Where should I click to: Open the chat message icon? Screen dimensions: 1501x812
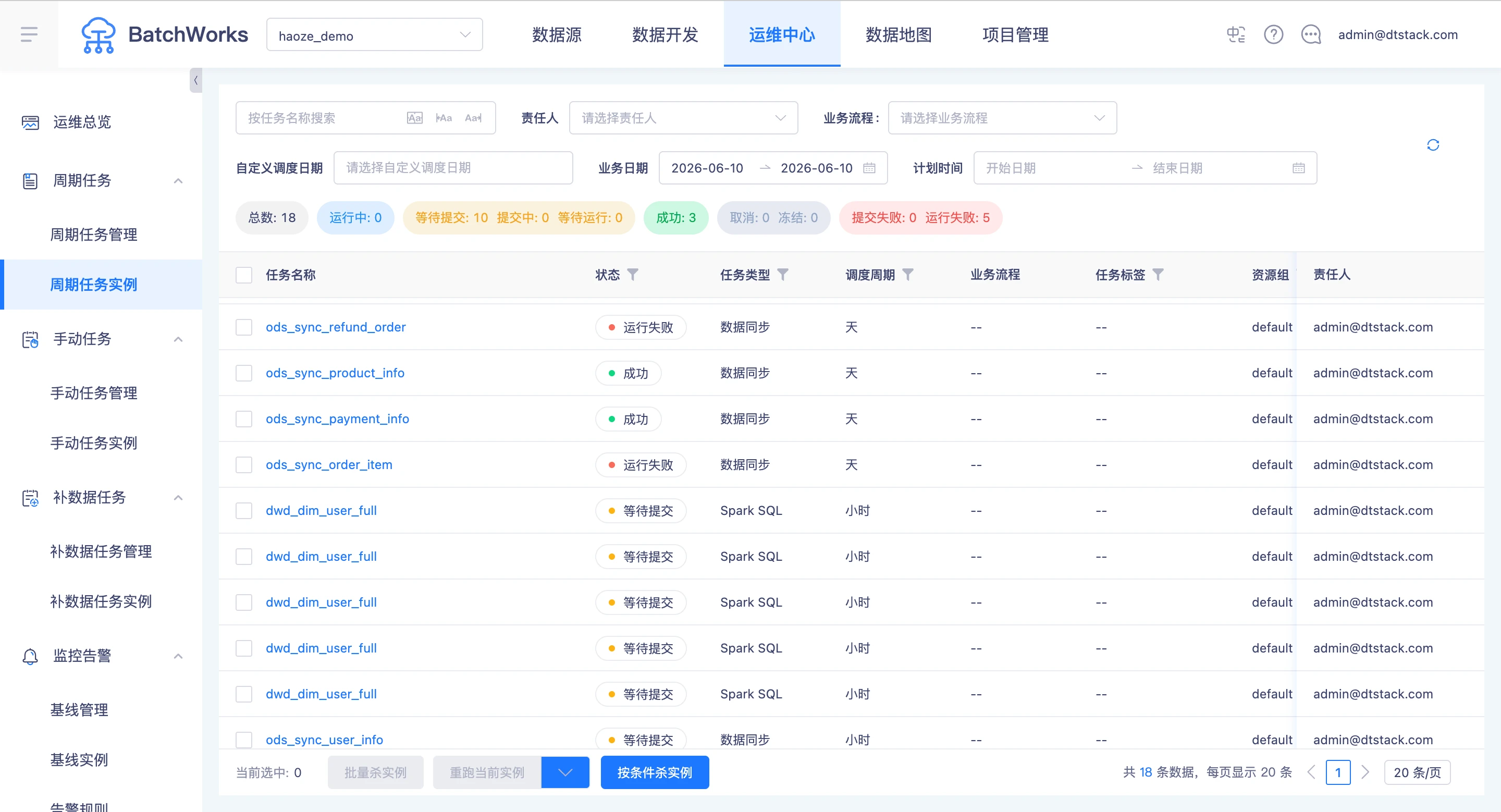pos(1311,35)
